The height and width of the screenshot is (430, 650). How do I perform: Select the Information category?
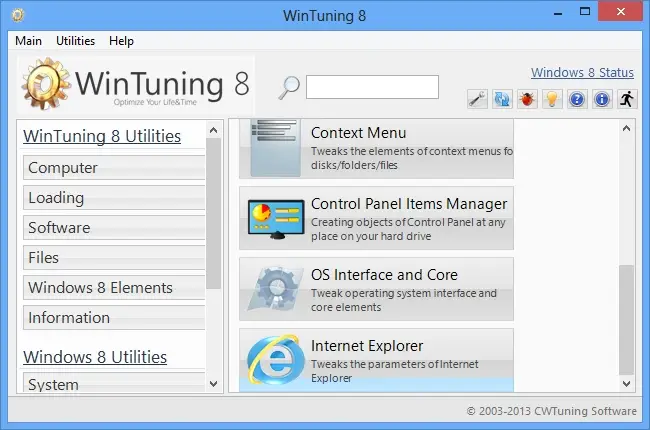(x=114, y=318)
